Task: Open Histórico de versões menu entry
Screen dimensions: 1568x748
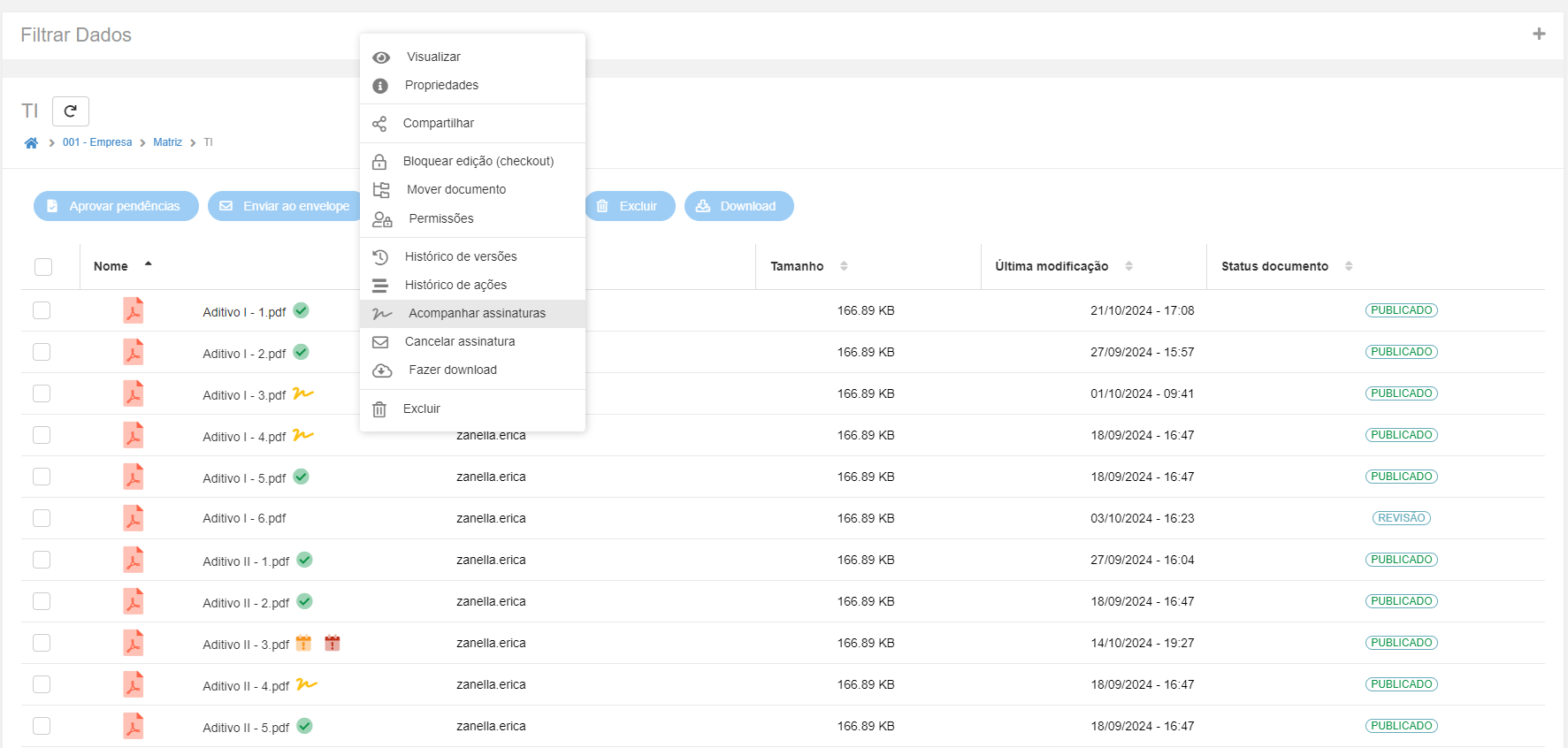Action: (x=472, y=256)
